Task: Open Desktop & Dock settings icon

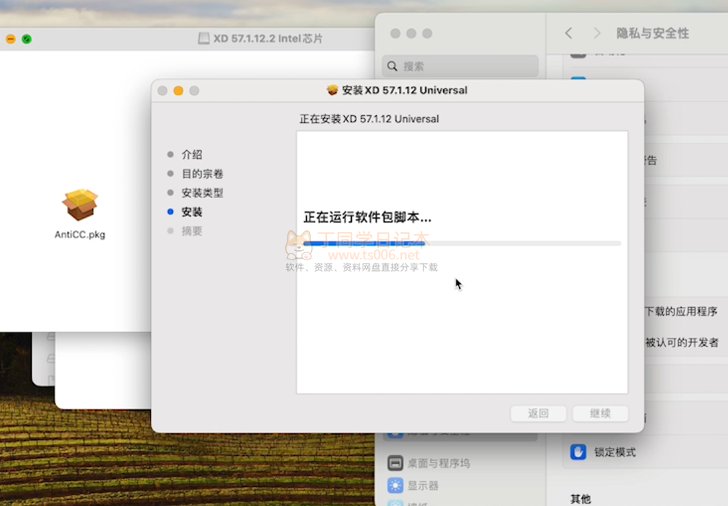Action: 395,464
